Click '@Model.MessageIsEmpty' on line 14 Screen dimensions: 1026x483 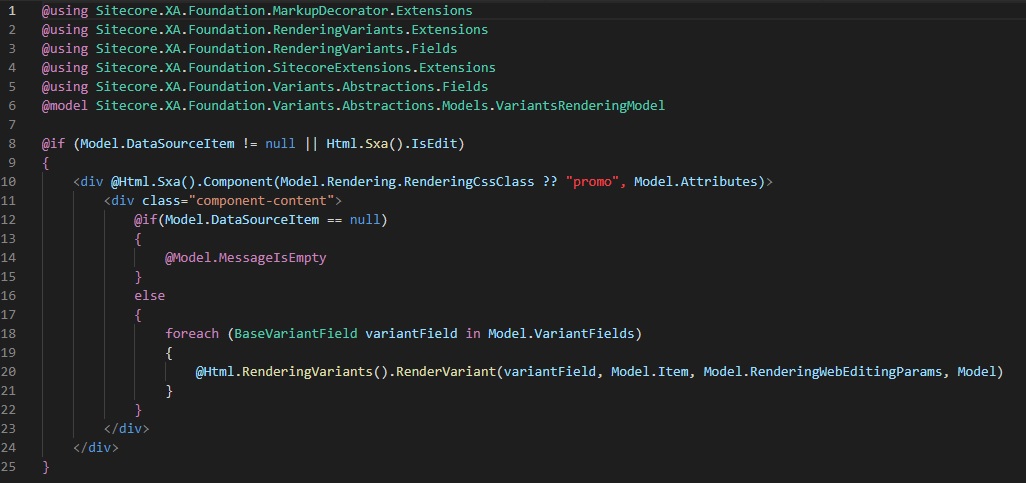245,258
